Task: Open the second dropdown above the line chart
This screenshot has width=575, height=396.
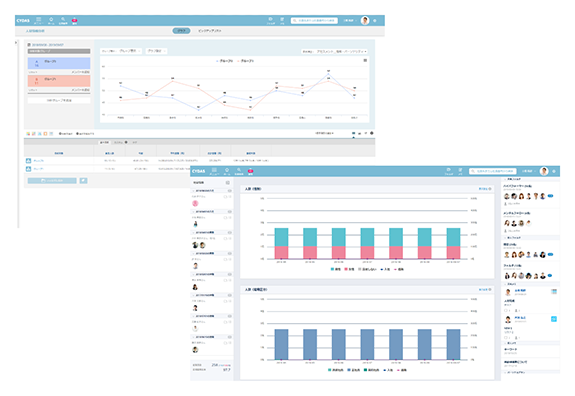Action: pos(156,51)
